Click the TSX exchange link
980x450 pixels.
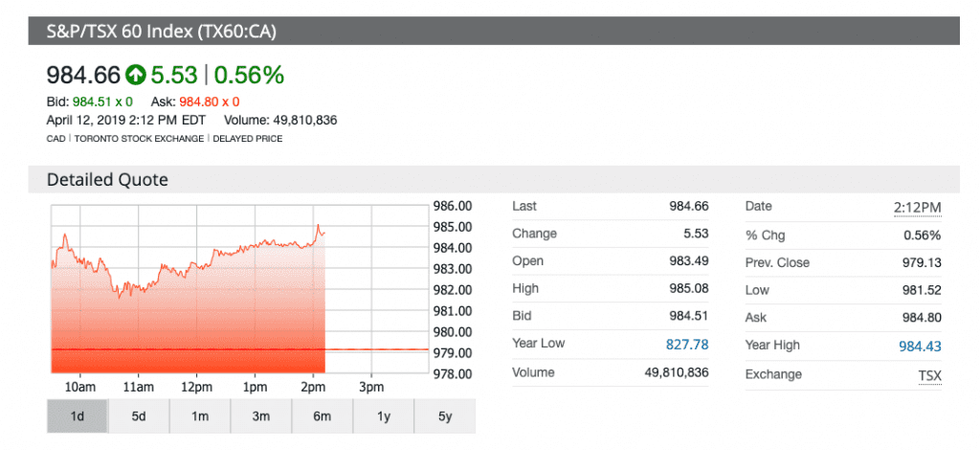pyautogui.click(x=930, y=374)
